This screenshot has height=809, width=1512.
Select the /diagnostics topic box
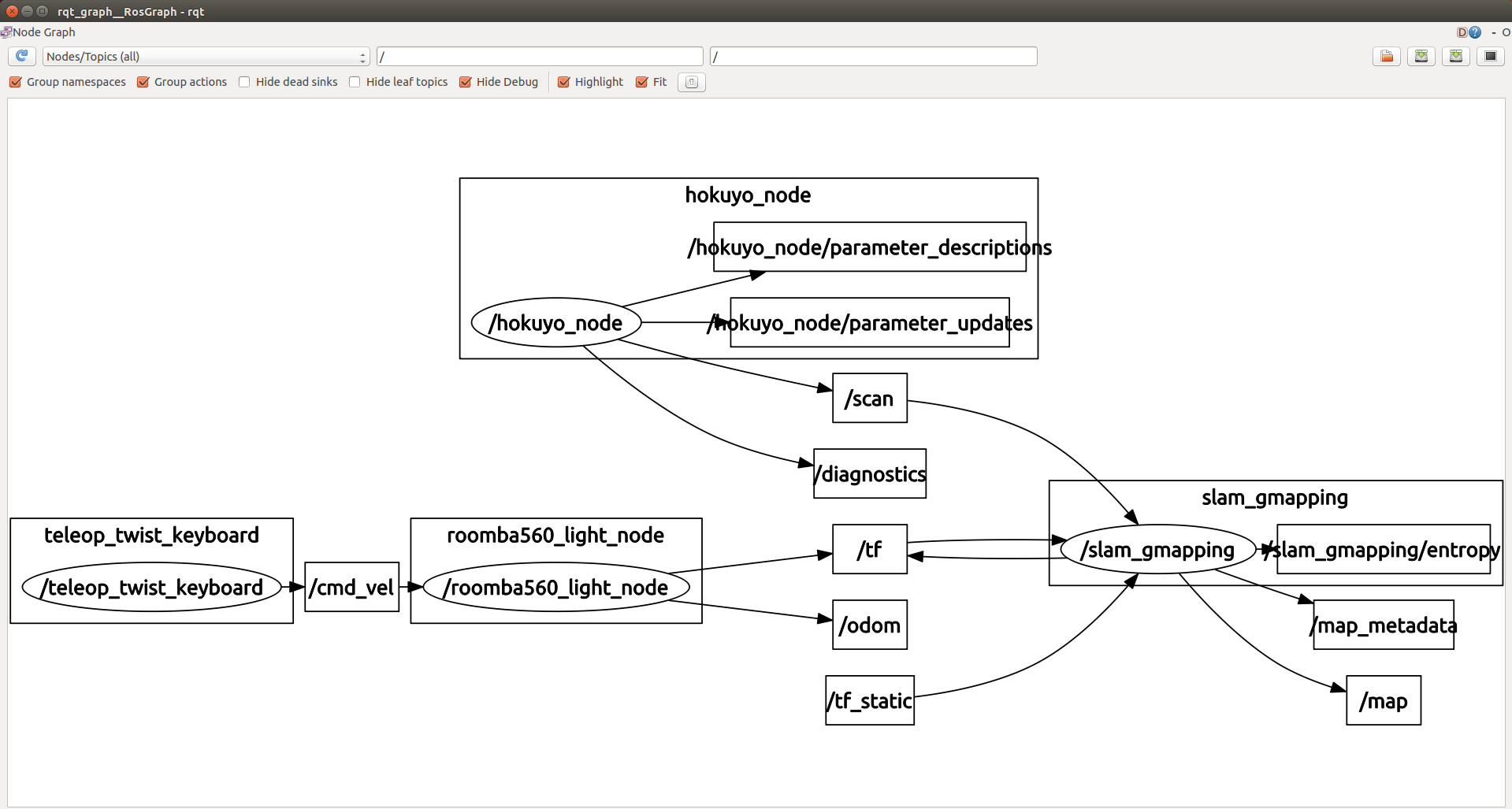coord(870,473)
